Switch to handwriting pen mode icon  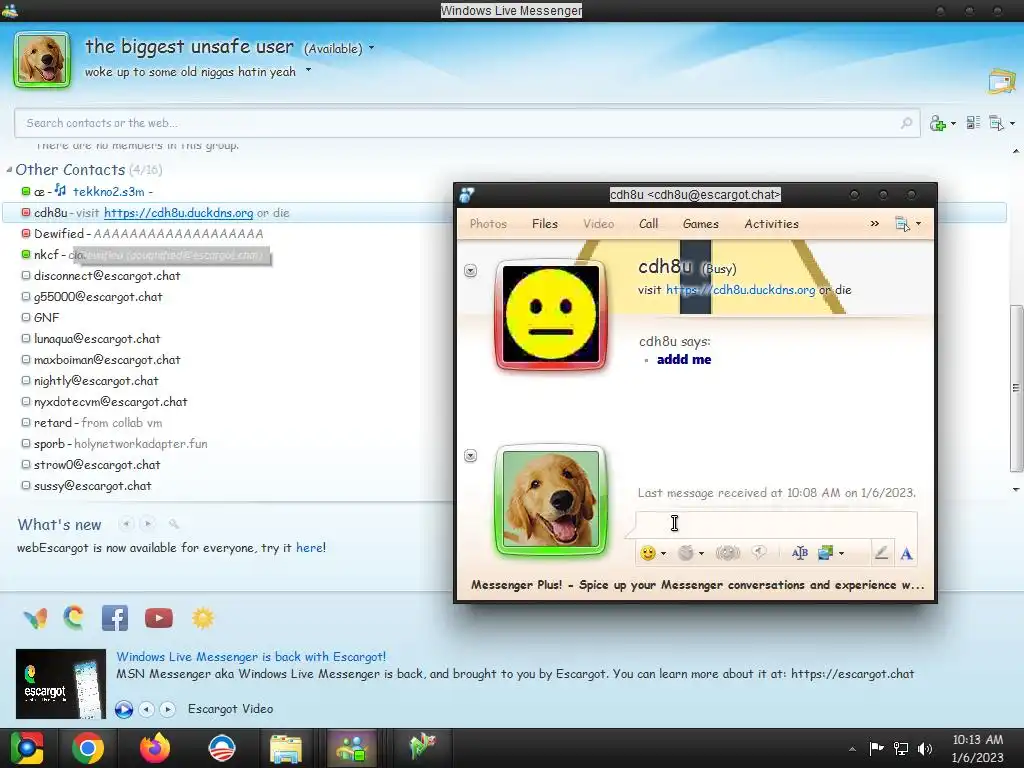coord(881,553)
